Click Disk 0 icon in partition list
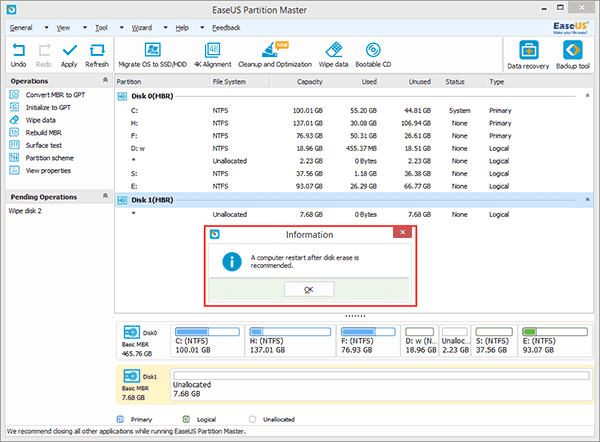The width and height of the screenshot is (600, 442). point(122,96)
